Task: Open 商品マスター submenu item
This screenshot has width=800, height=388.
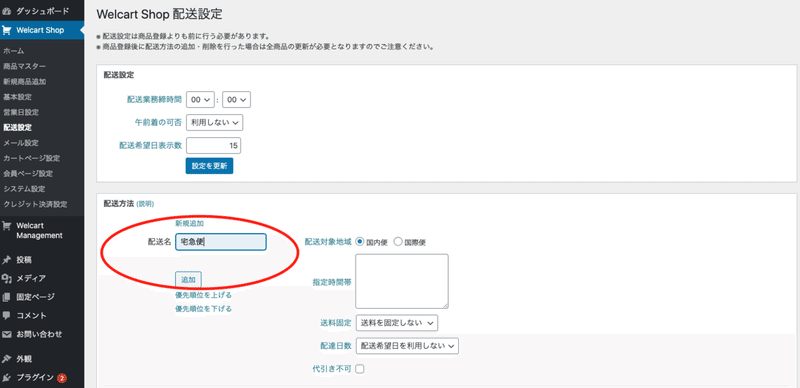Action: click(x=24, y=66)
